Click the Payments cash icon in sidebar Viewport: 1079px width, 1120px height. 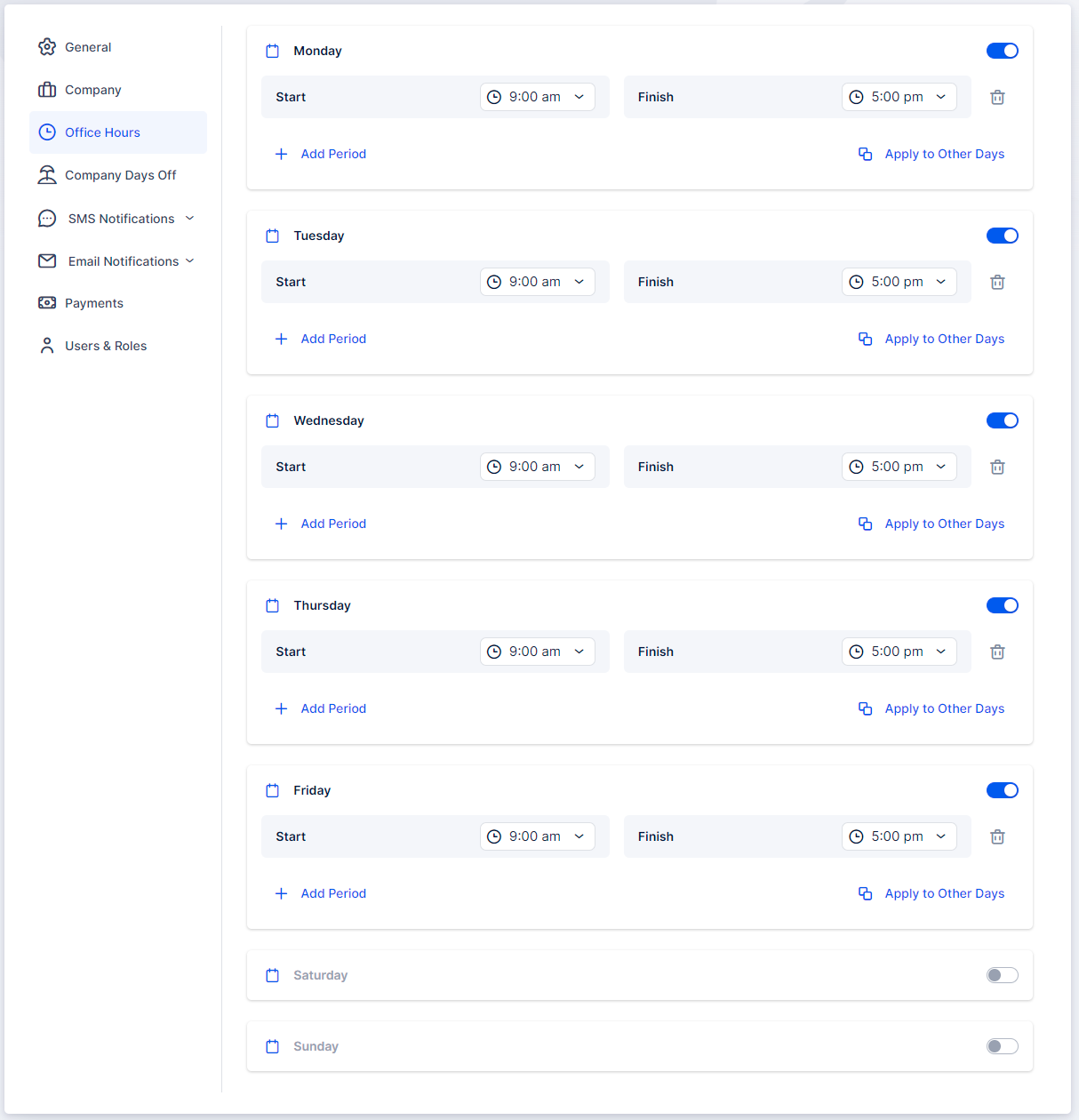click(x=47, y=303)
